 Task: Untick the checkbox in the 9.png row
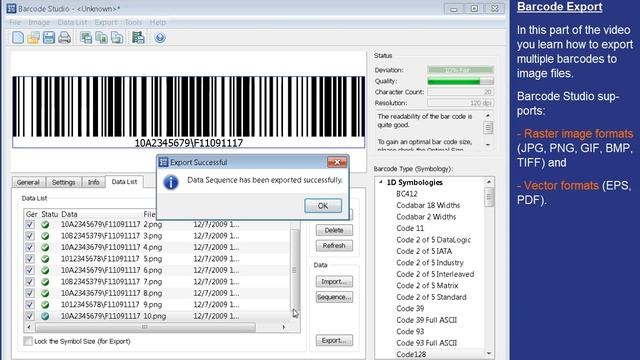pyautogui.click(x=30, y=304)
